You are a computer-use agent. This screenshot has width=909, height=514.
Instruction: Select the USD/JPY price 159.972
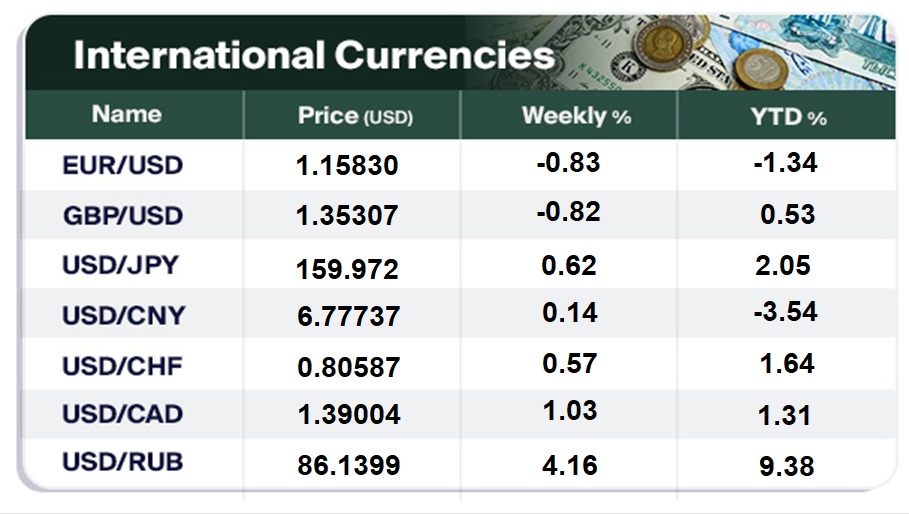(347, 269)
